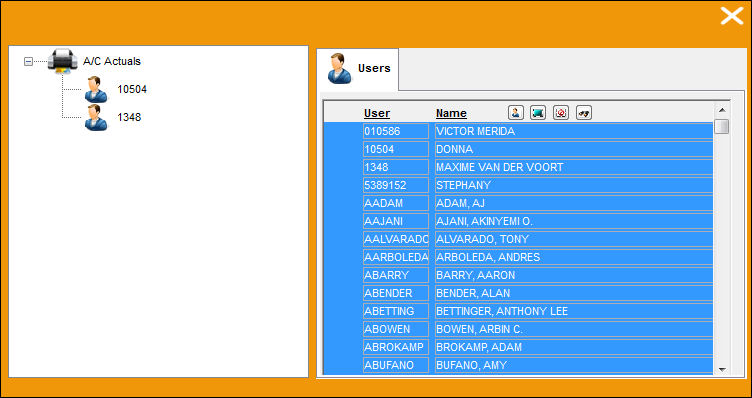The image size is (752, 398).
Task: Select the name BENDER, ALAN
Action: [x=574, y=293]
